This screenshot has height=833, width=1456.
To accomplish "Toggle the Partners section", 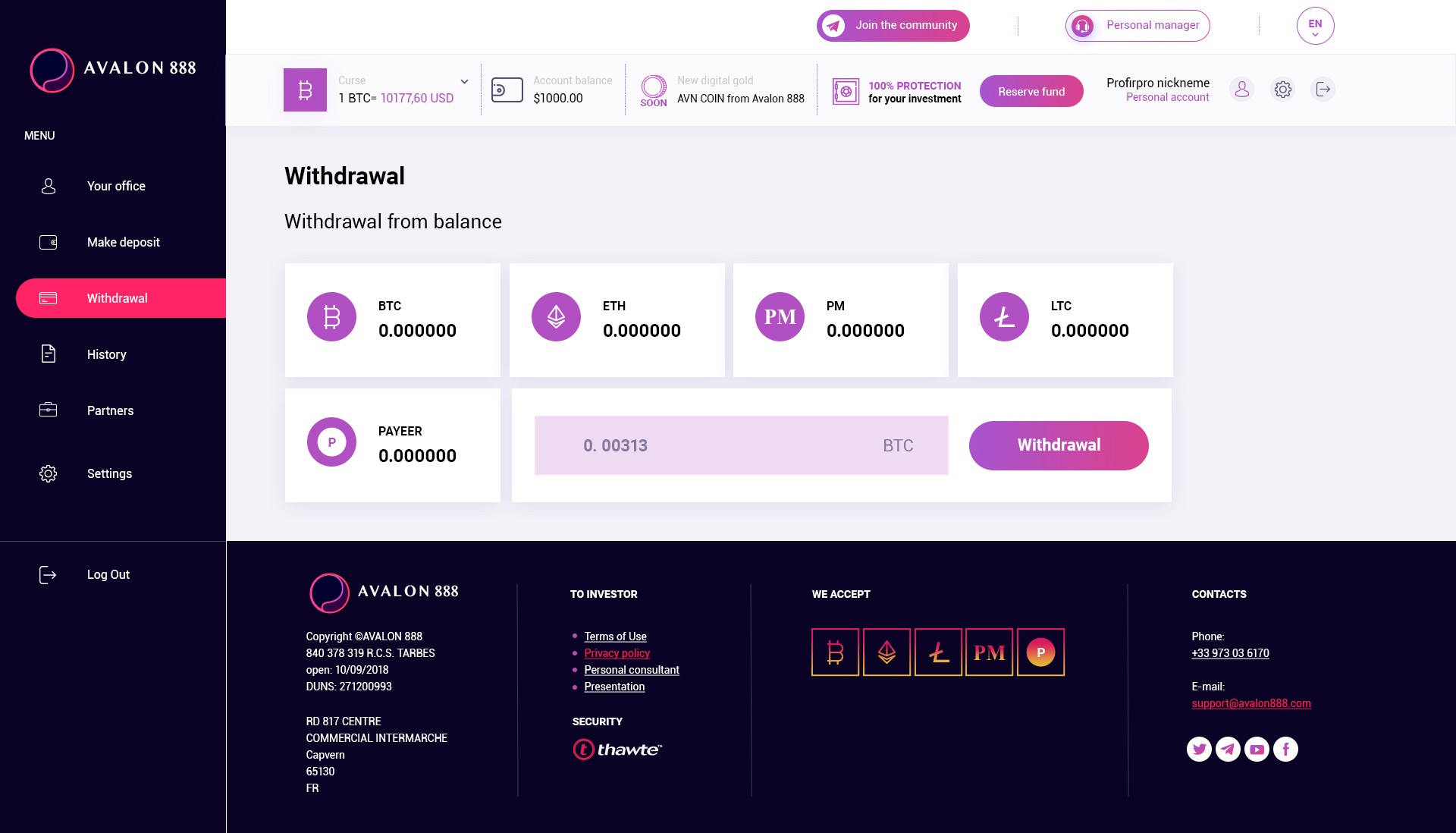I will click(x=110, y=410).
